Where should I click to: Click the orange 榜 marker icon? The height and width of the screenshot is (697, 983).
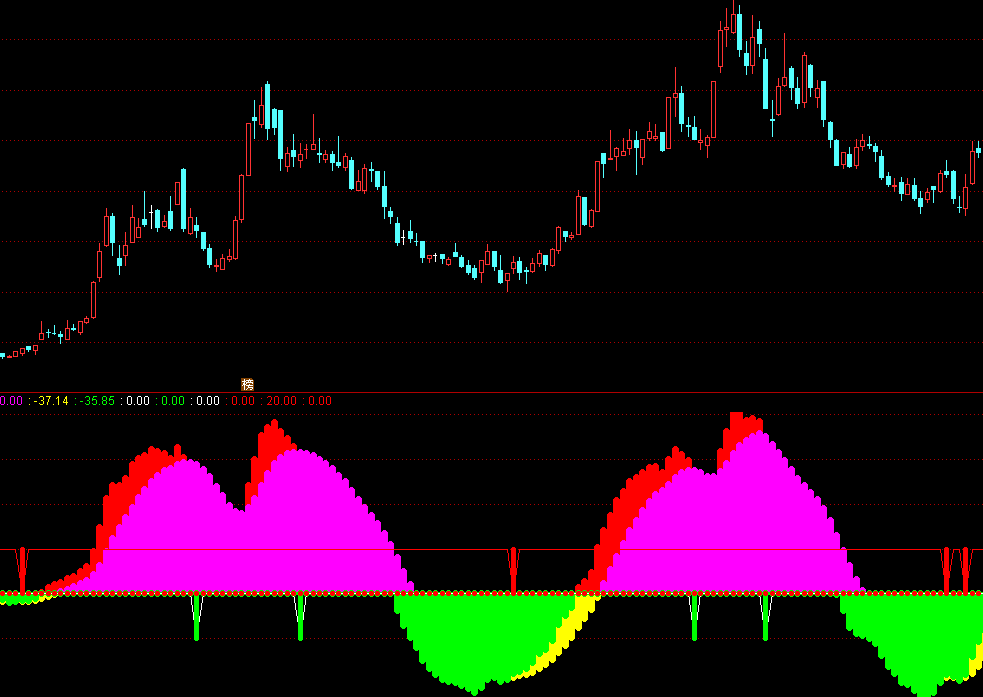pyautogui.click(x=248, y=384)
